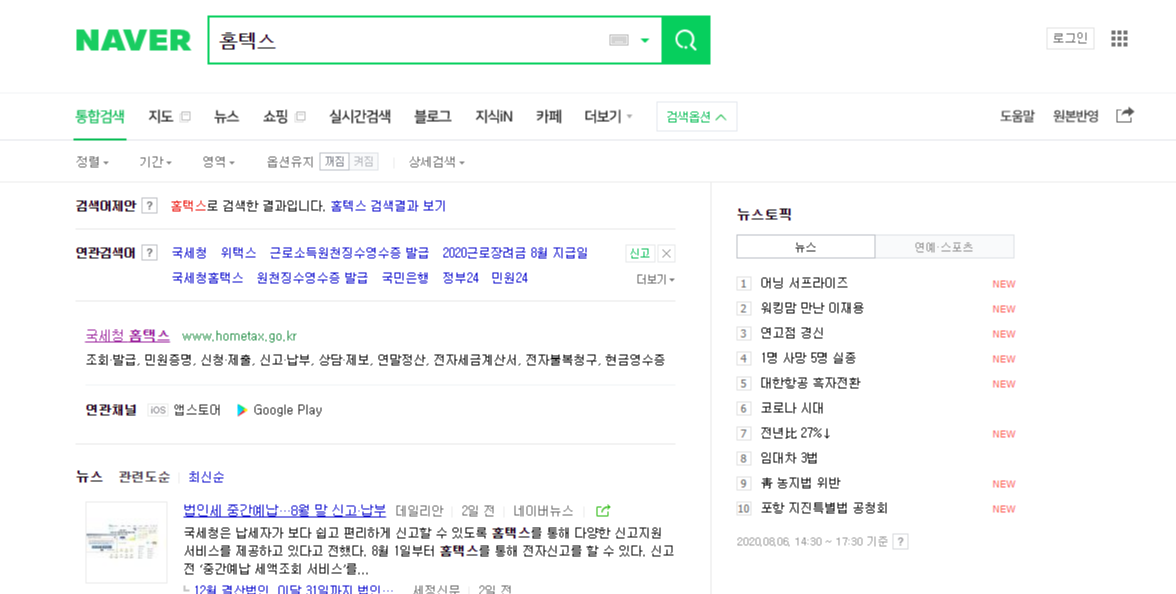Click related search 국민은행
Viewport: 1176px width, 594px height.
click(405, 278)
